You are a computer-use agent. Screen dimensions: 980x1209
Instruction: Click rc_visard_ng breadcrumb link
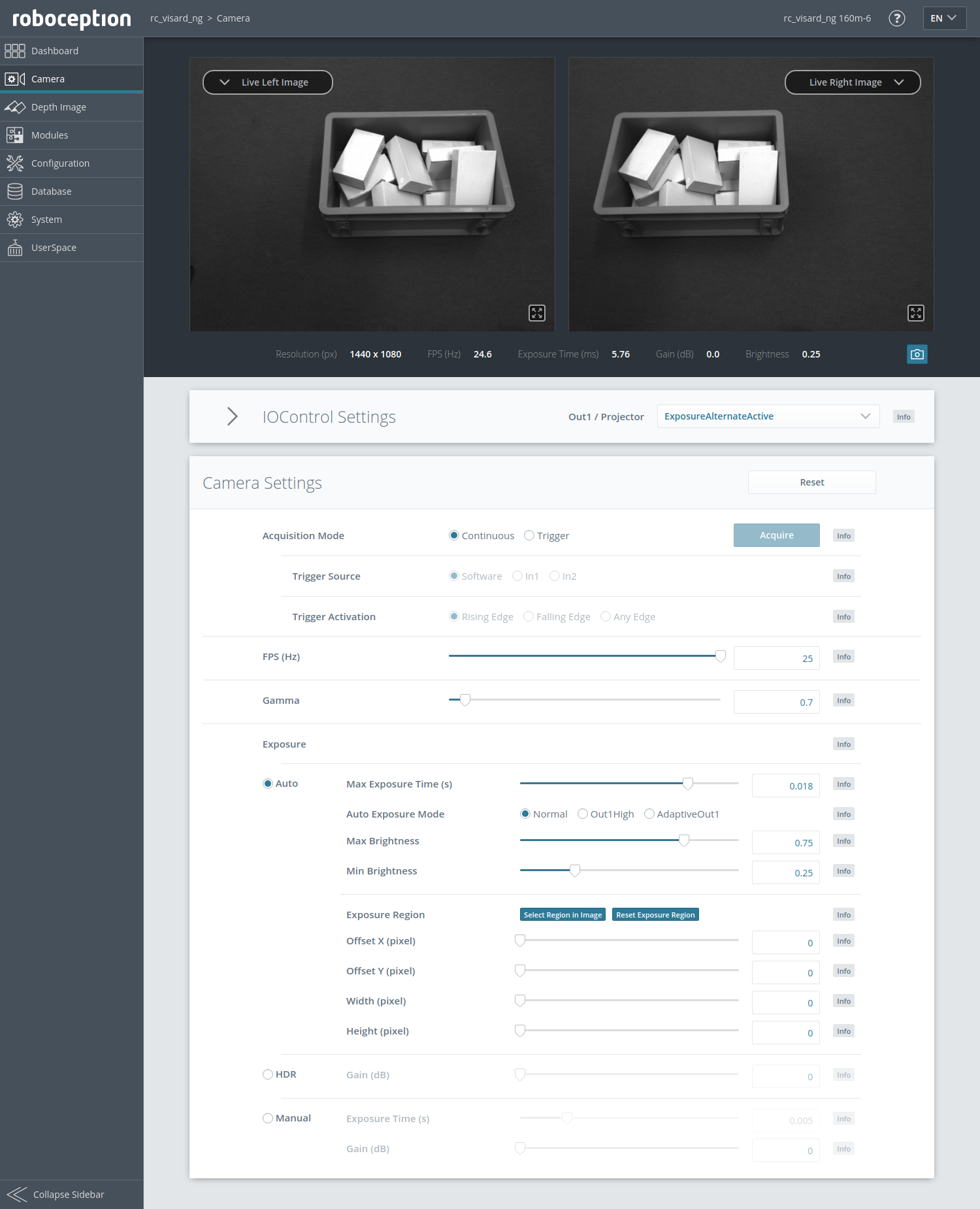[x=176, y=18]
